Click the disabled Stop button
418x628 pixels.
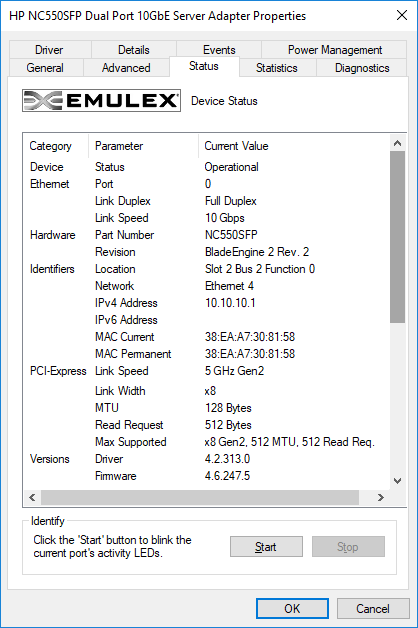(x=348, y=547)
